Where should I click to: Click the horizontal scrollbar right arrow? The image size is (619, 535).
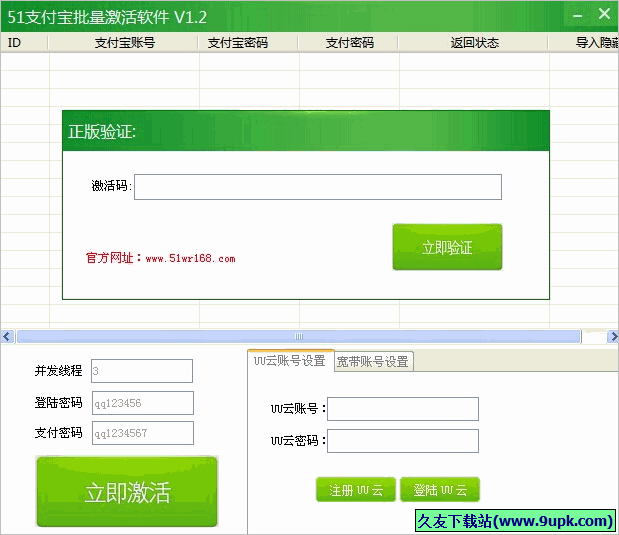click(613, 336)
